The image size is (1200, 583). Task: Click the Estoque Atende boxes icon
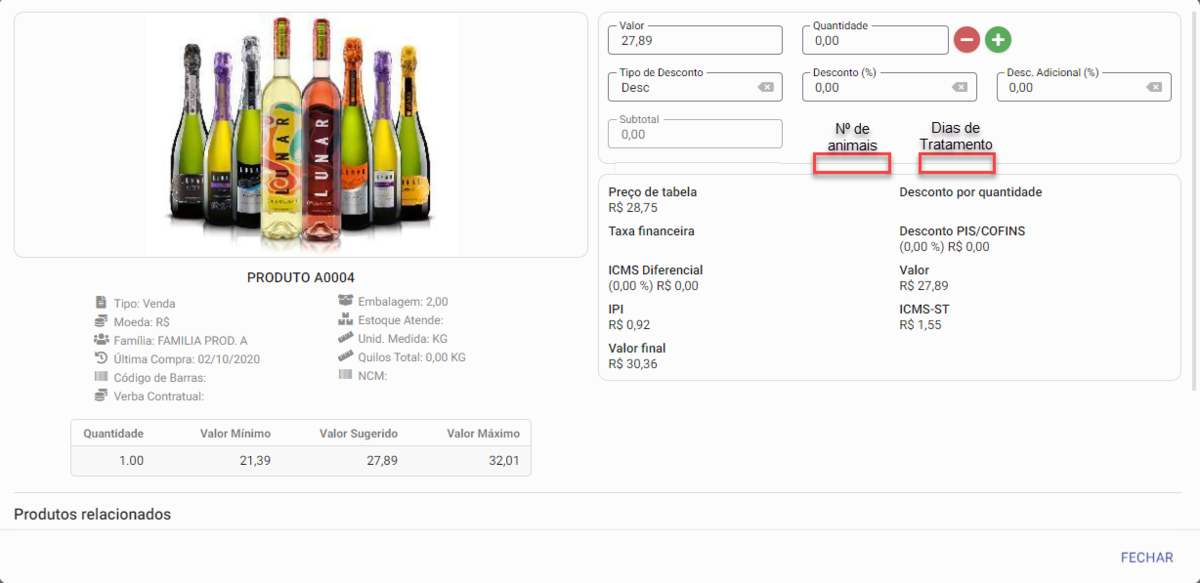[x=345, y=320]
